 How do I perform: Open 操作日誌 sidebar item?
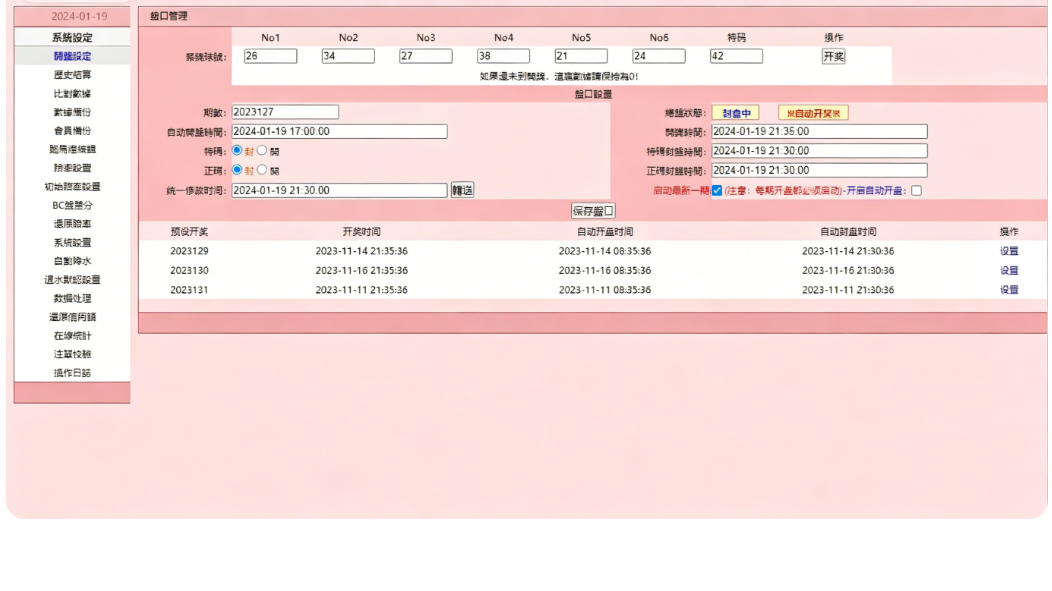72,373
